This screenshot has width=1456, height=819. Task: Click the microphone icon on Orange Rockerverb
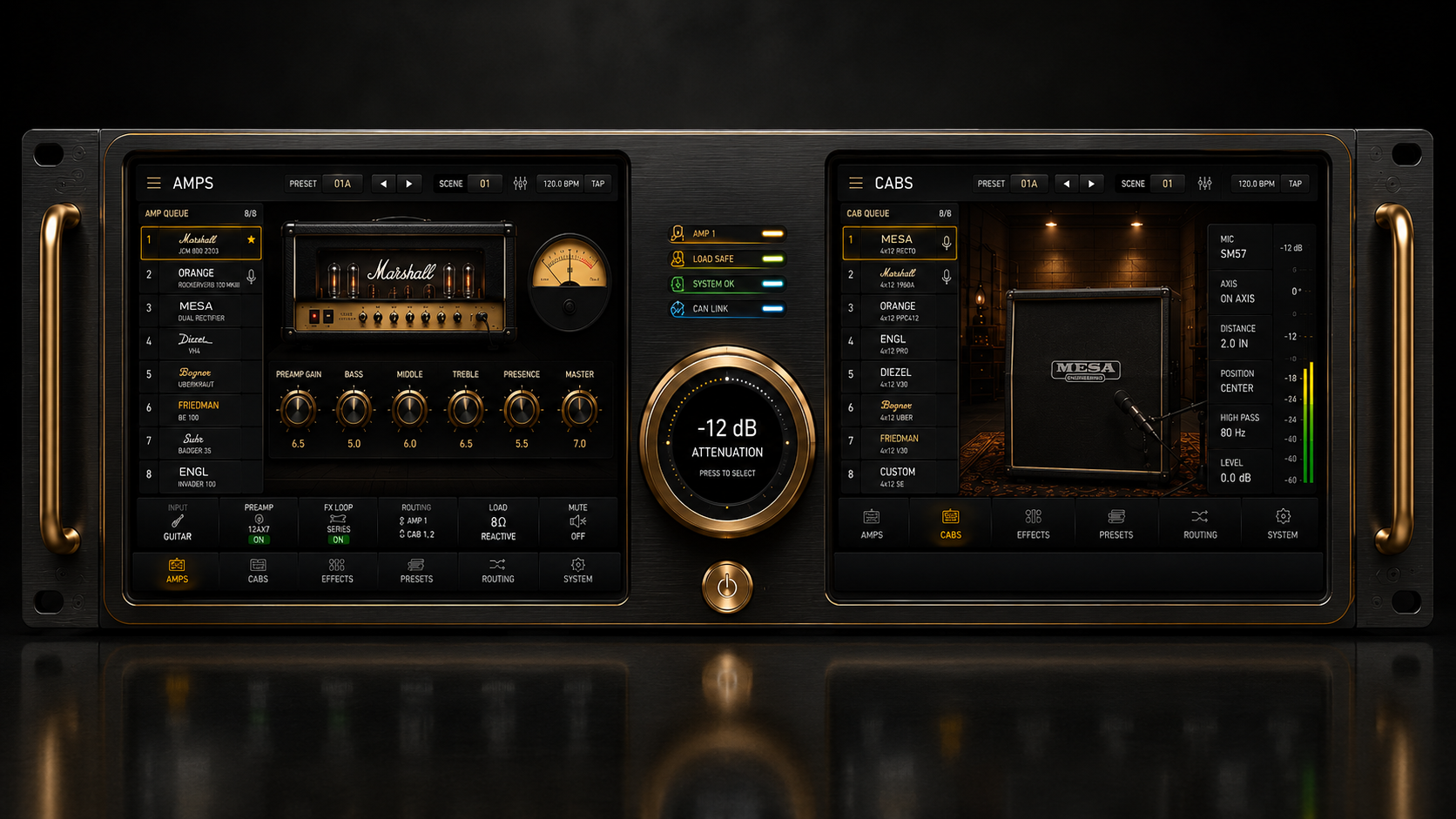point(251,277)
